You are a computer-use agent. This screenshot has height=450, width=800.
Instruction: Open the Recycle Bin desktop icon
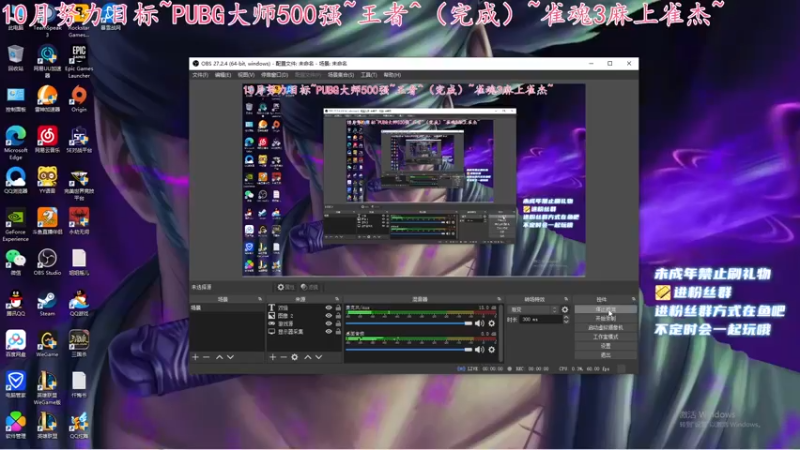pyautogui.click(x=15, y=57)
